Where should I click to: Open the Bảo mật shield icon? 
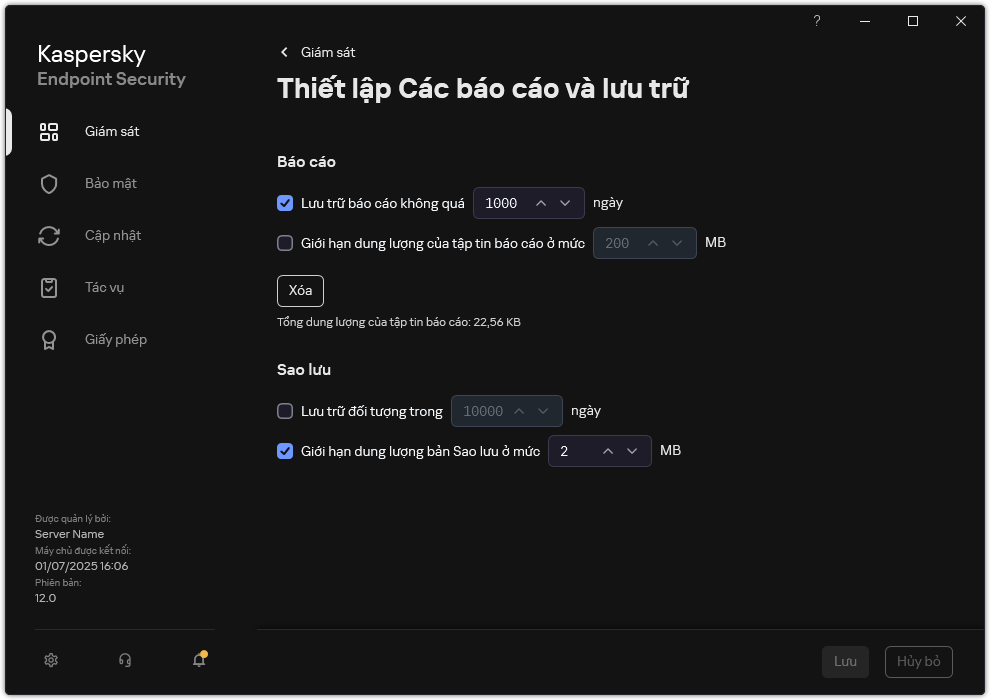(49, 184)
